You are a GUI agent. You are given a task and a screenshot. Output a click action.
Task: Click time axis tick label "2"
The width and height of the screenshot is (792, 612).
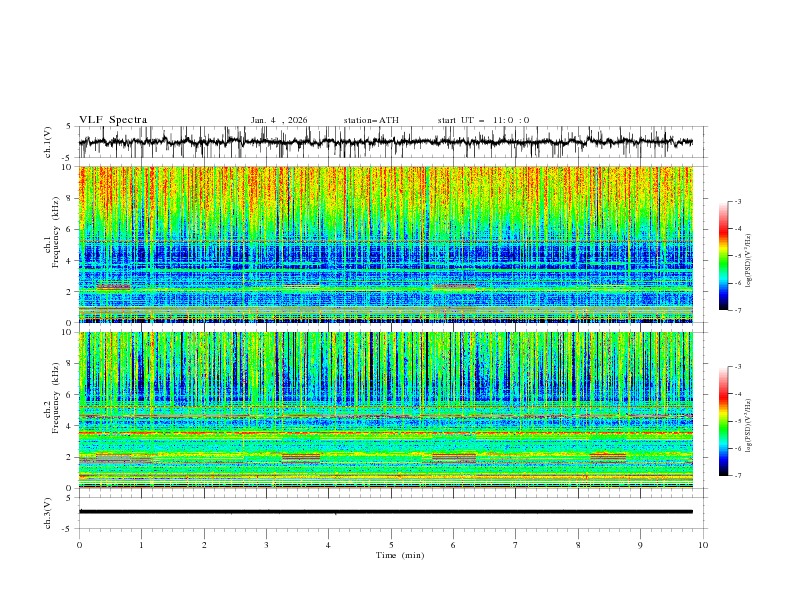pyautogui.click(x=204, y=545)
